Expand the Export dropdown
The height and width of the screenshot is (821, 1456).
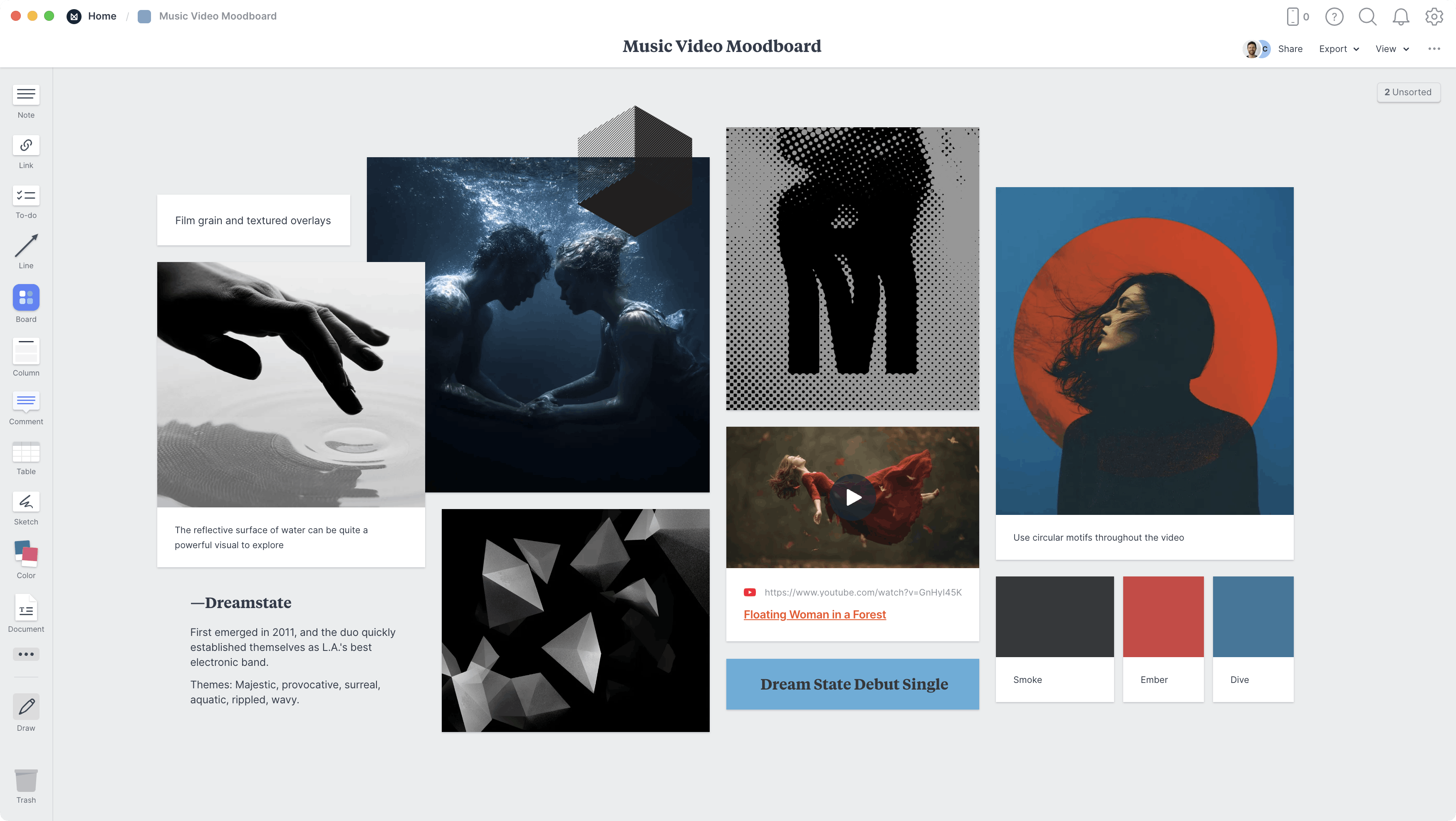click(x=1338, y=49)
